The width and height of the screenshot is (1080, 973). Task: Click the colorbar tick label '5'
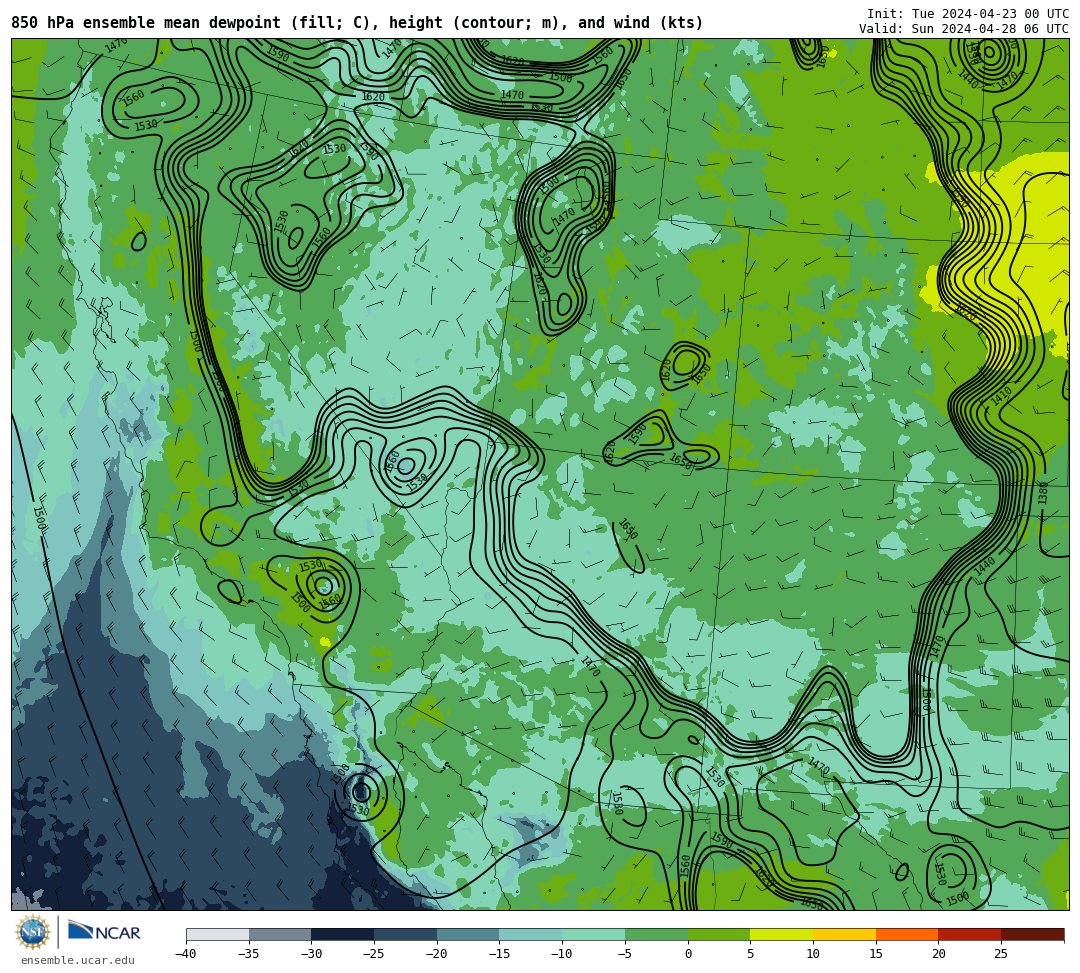(750, 954)
